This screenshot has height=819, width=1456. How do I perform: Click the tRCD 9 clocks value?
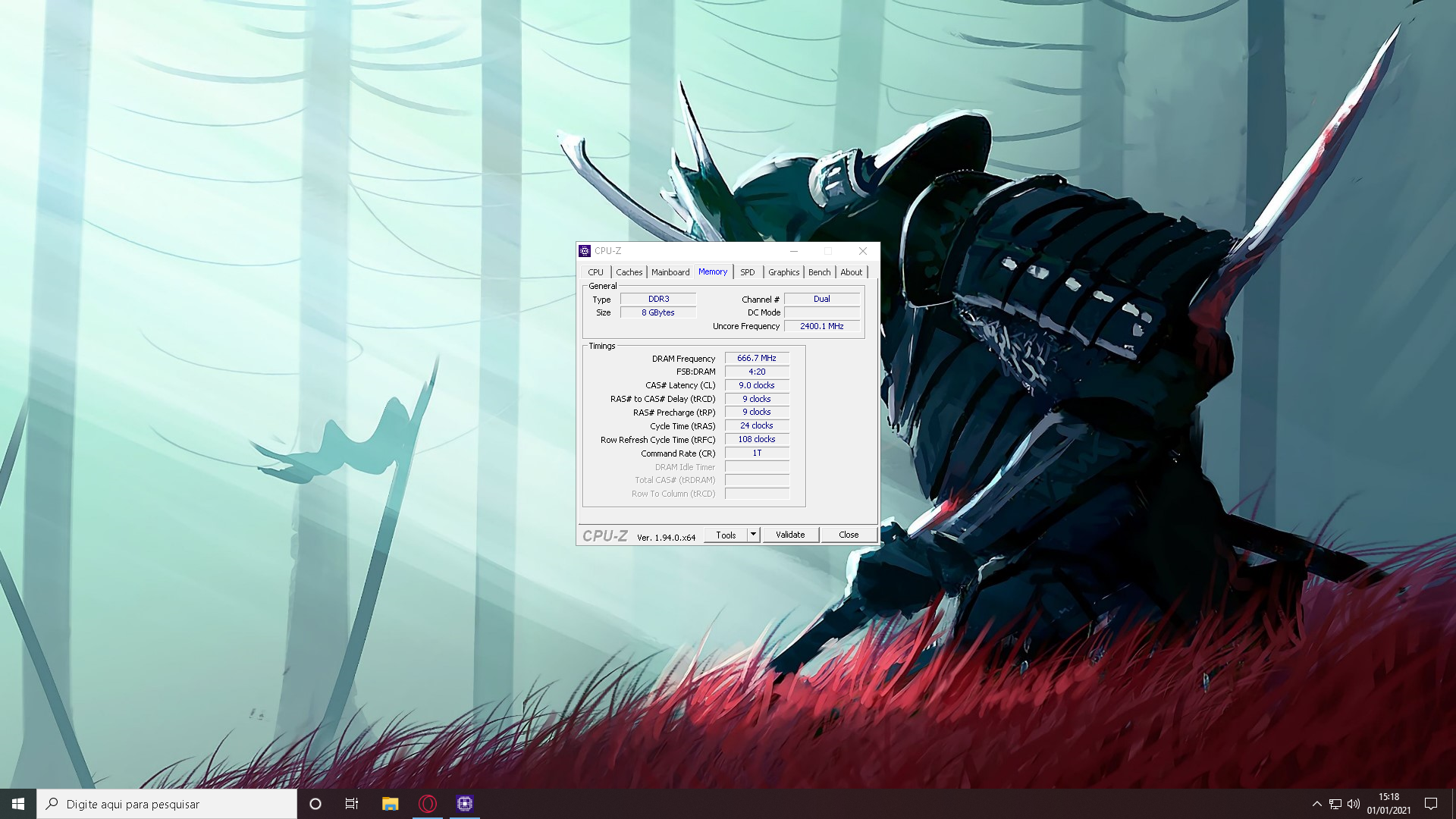(x=757, y=399)
